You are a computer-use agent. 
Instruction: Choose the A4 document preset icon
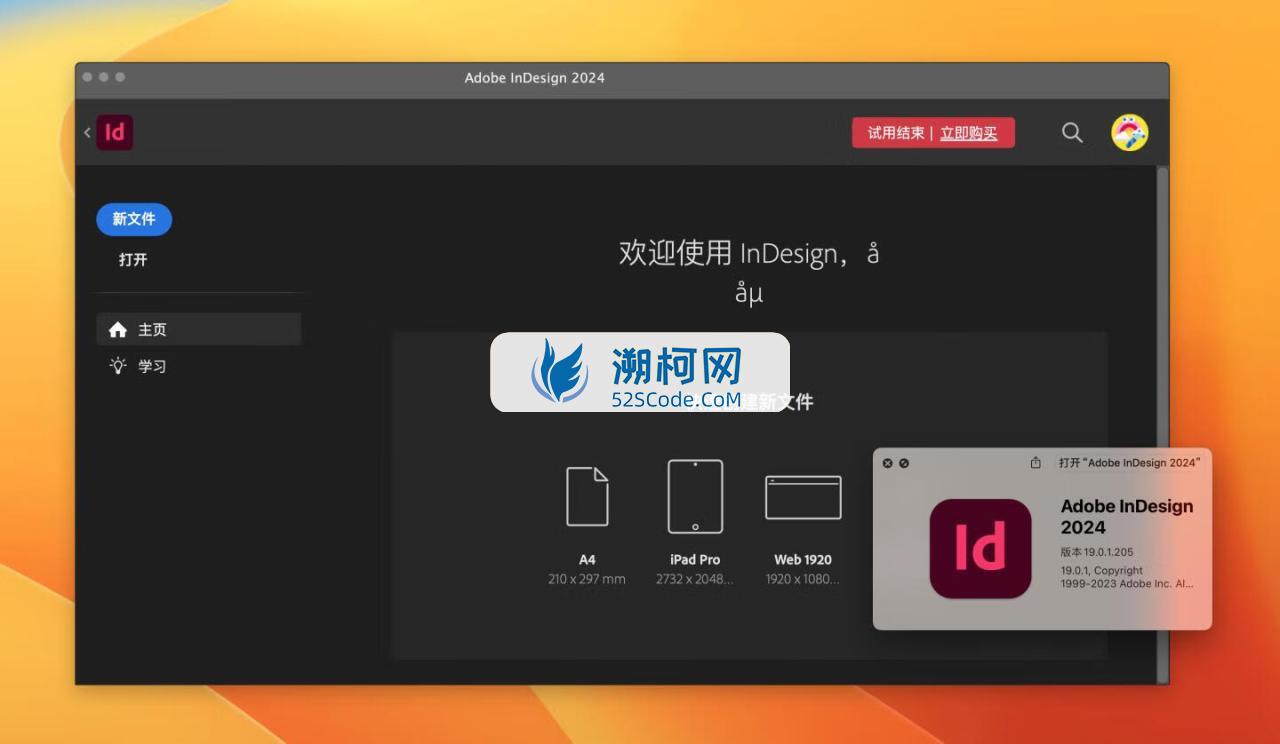tap(587, 496)
